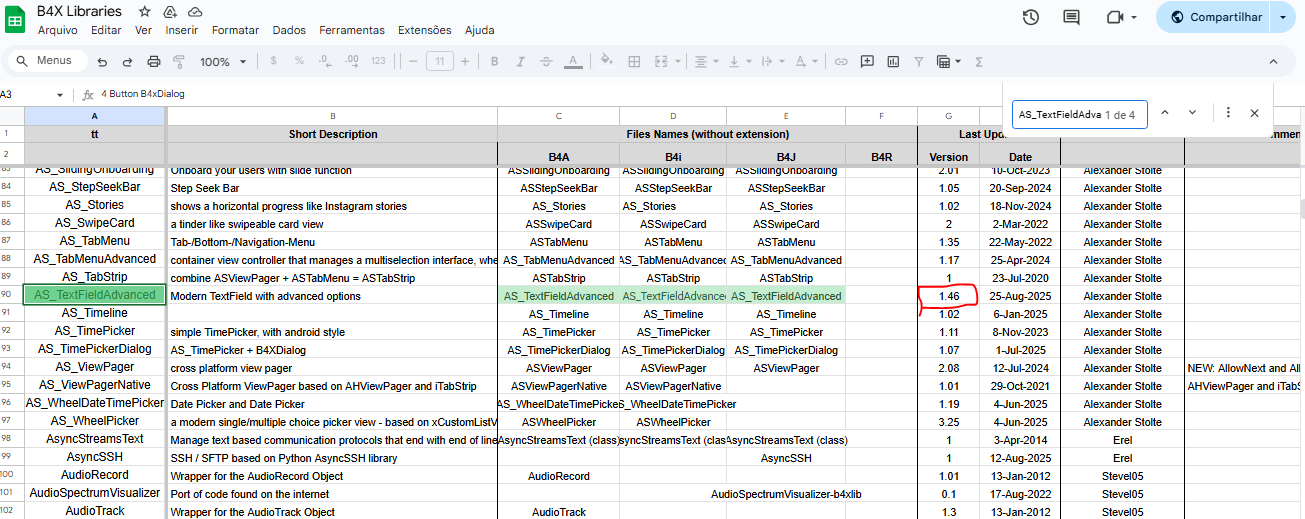Open Google Sheets home icon
The height and width of the screenshot is (519, 1305).
point(15,20)
